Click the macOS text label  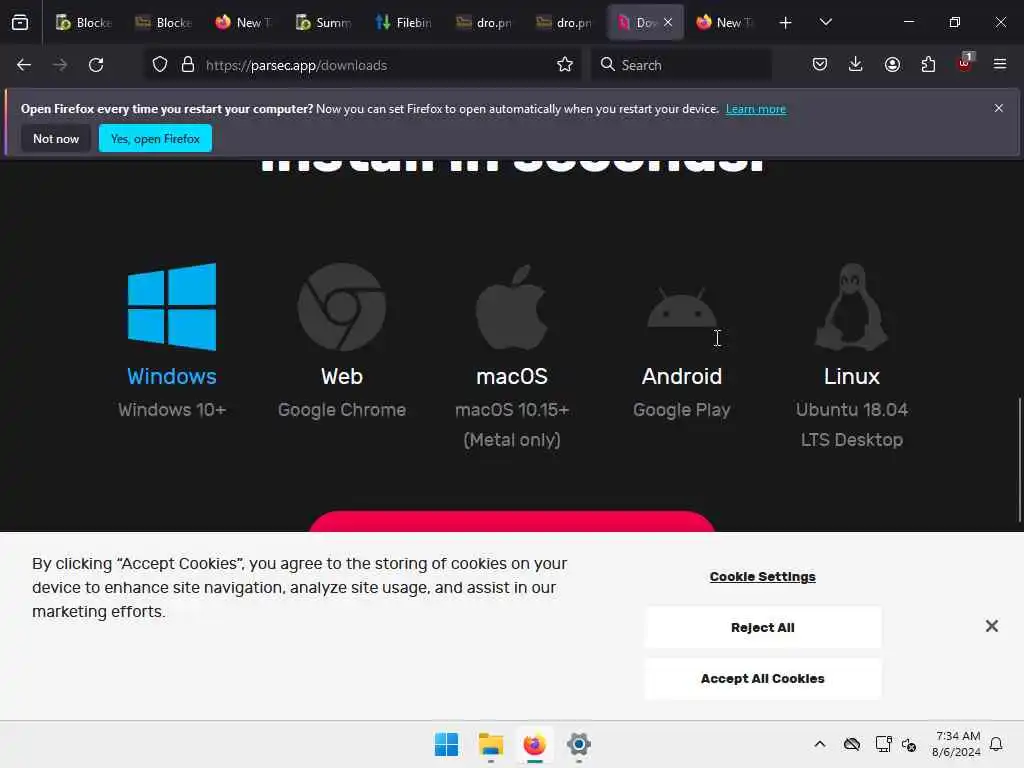pos(512,377)
